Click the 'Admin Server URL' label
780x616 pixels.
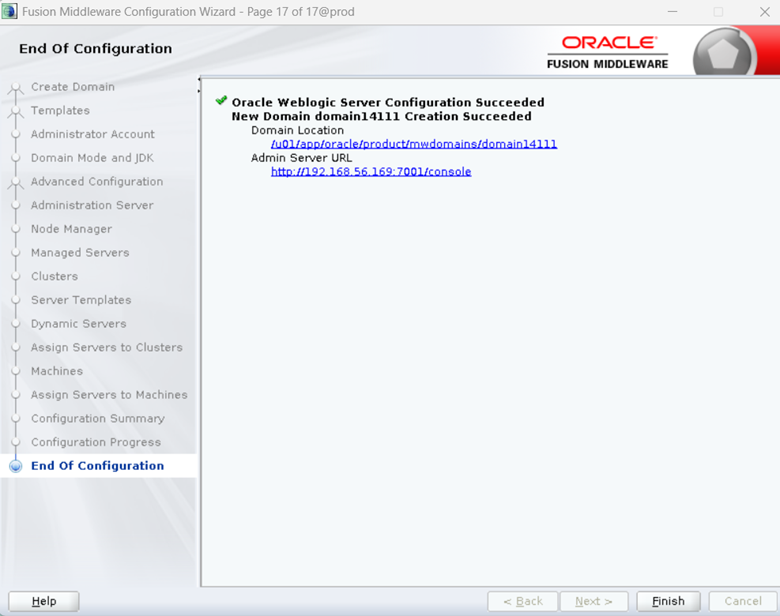(x=301, y=158)
